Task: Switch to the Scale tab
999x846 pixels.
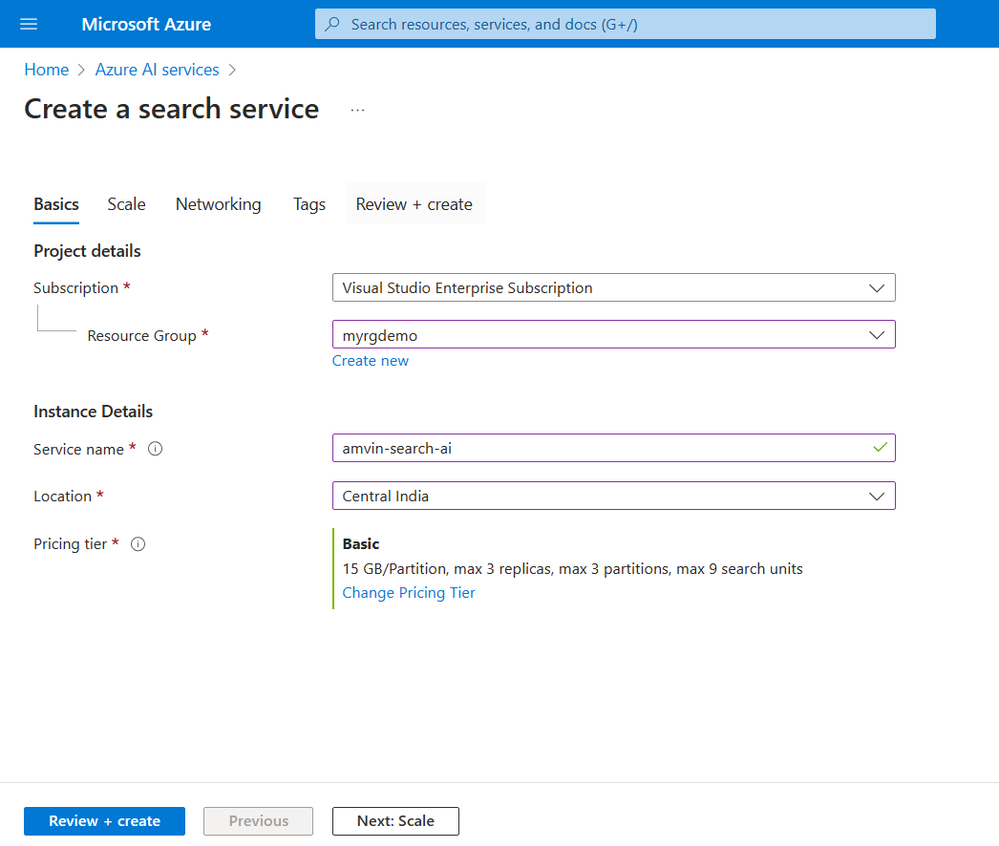Action: 126,204
